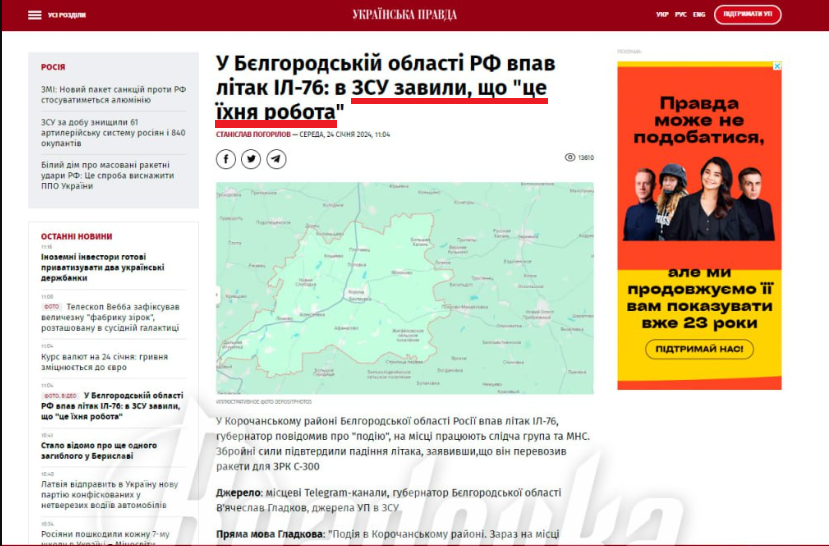The width and height of the screenshot is (829, 546).
Task: Click 'Підтримай нас!' button in ad
Action: click(x=699, y=349)
